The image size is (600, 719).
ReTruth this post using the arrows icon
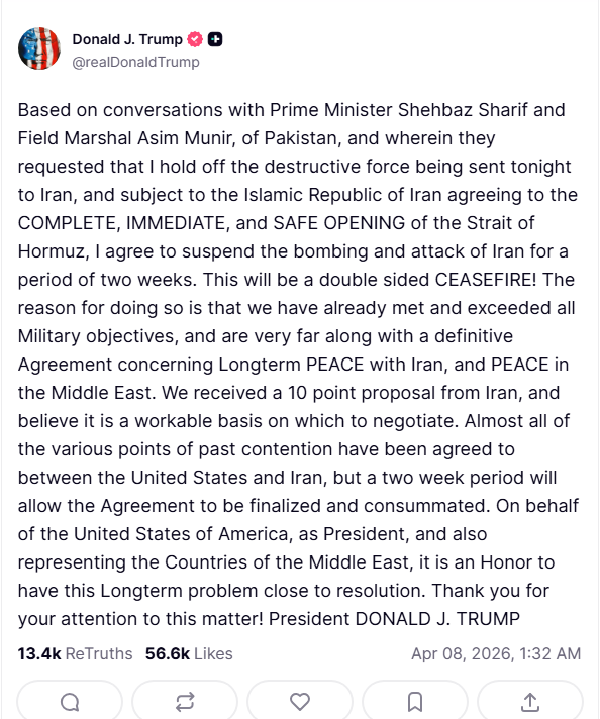click(184, 701)
